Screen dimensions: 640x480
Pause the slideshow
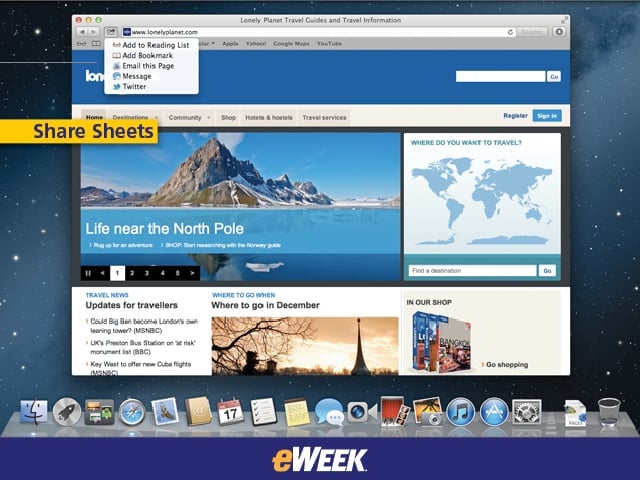pos(88,273)
